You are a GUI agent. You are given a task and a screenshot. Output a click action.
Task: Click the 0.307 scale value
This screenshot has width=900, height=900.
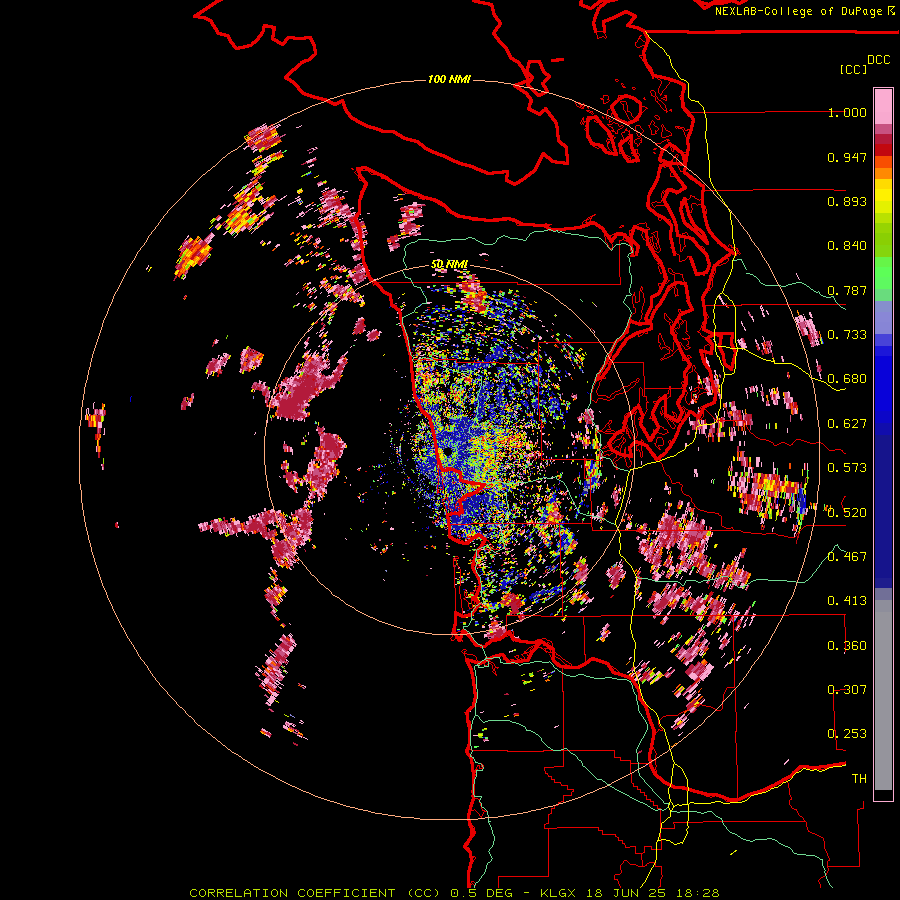coord(847,690)
